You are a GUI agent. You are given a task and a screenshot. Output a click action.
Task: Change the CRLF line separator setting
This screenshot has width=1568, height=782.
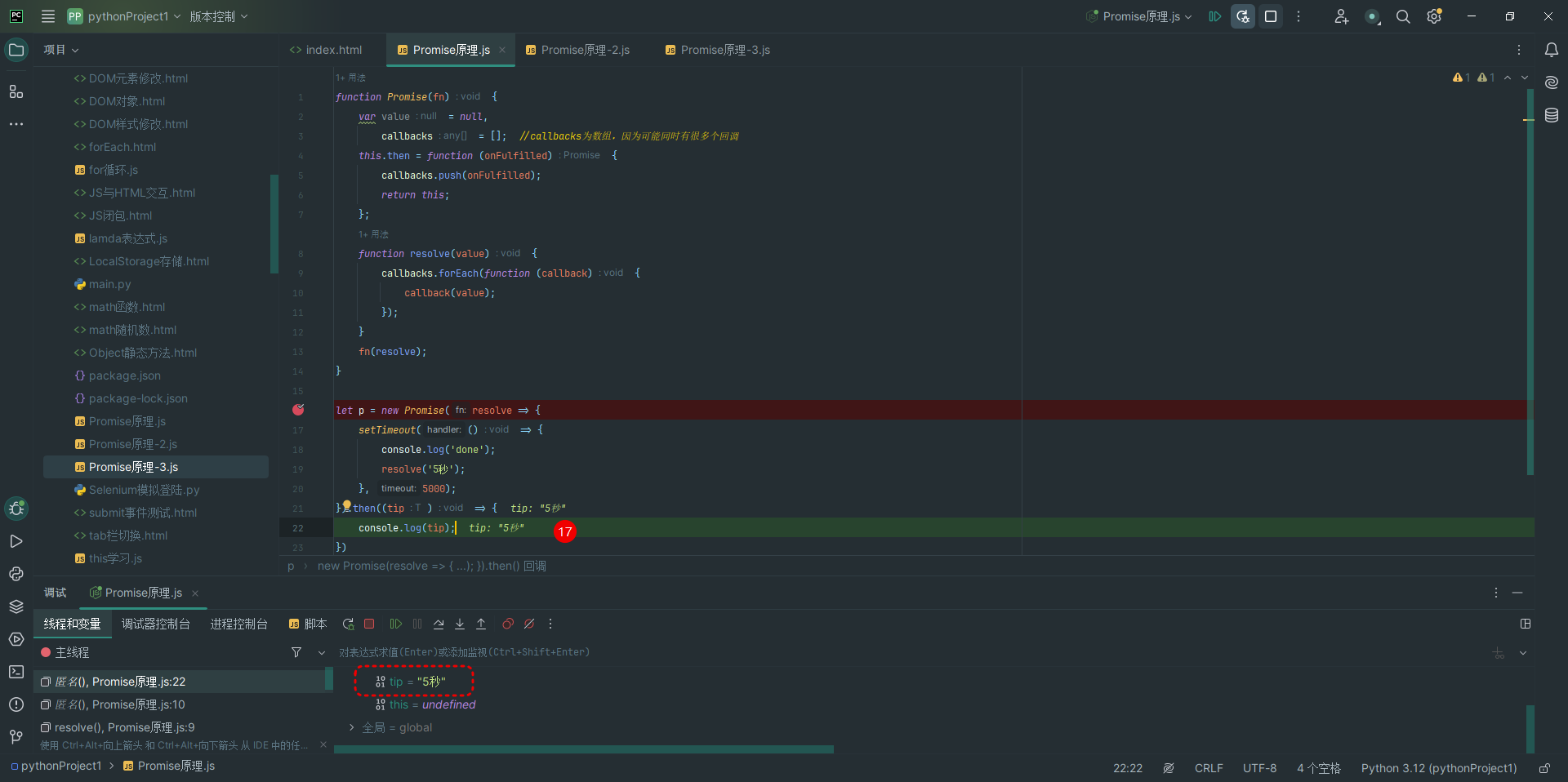pos(1209,768)
